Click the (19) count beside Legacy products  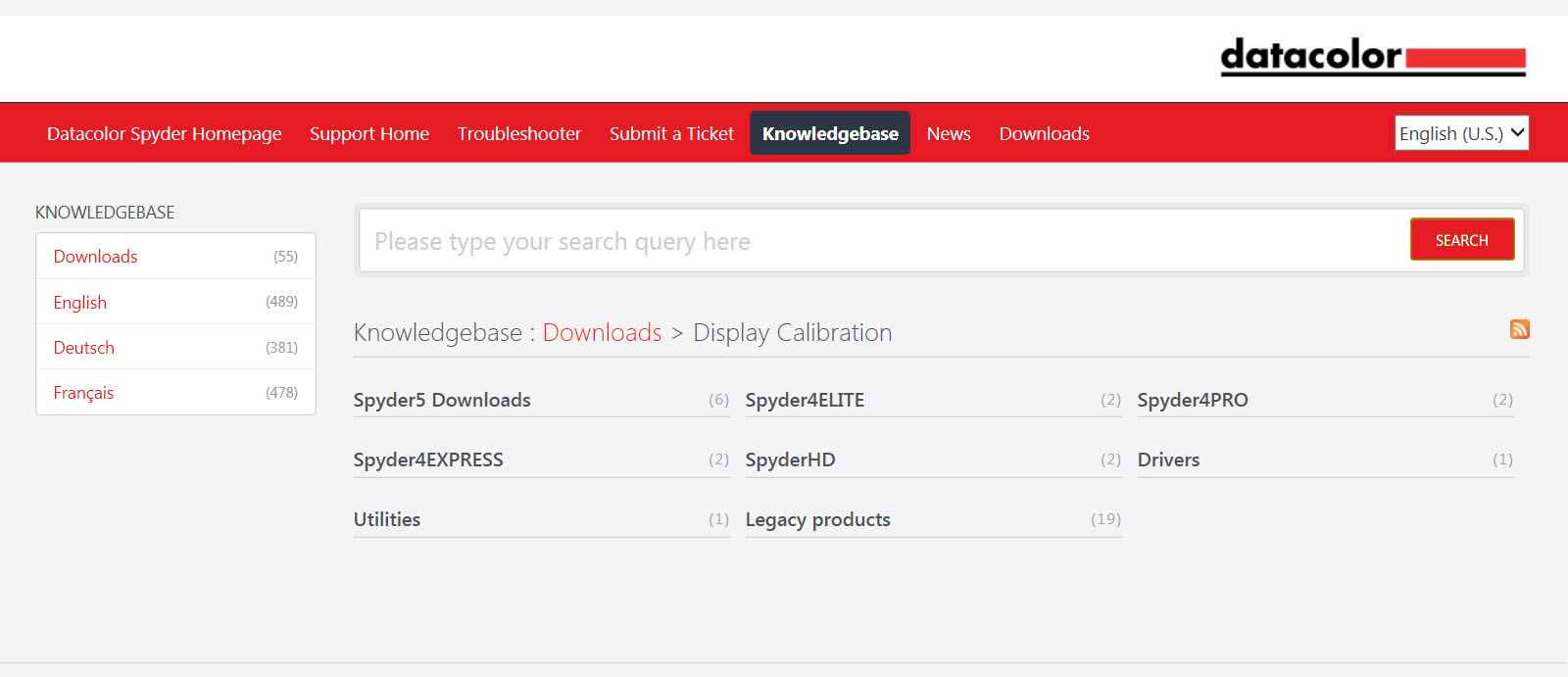click(1105, 519)
